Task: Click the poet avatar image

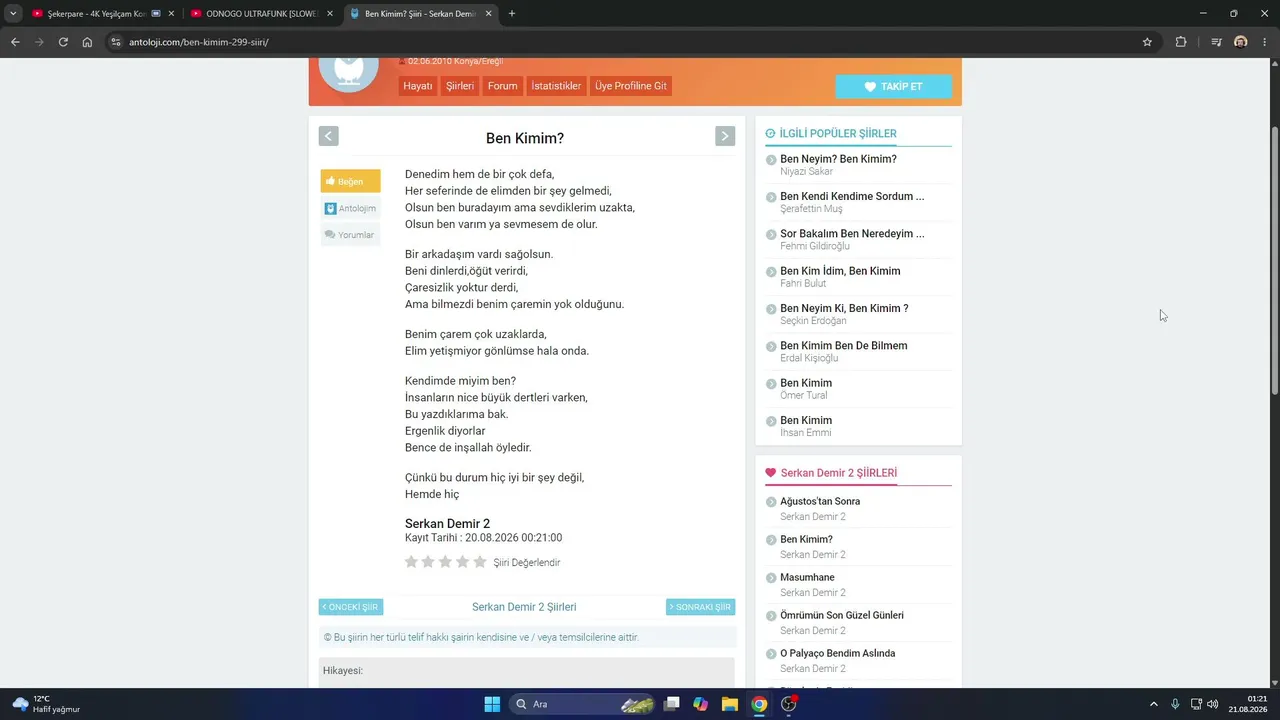Action: click(x=348, y=72)
